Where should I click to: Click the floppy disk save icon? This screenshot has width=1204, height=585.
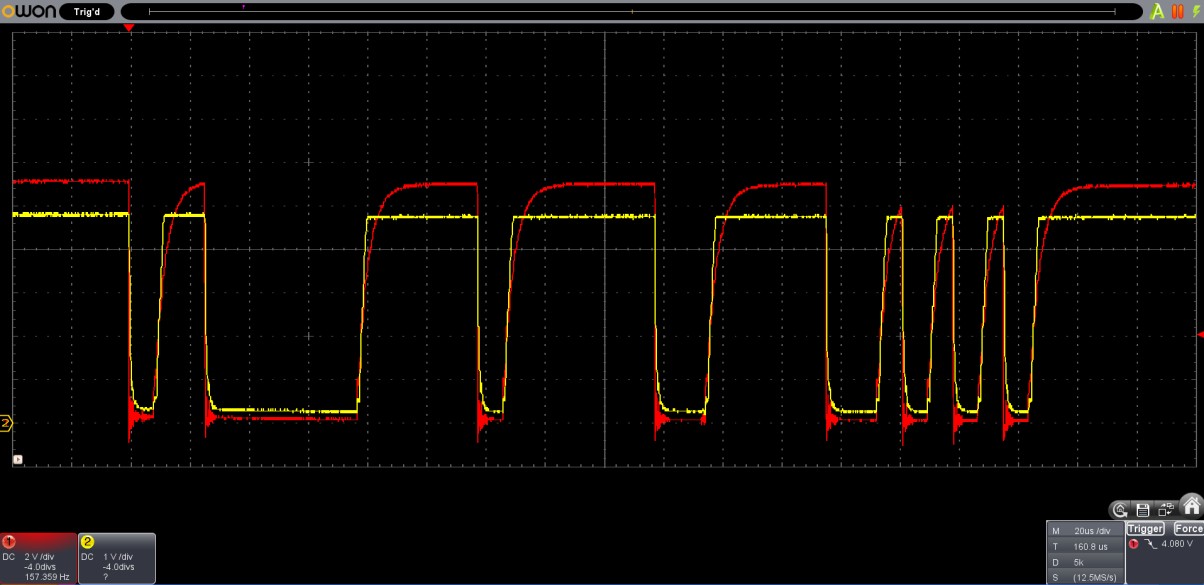[x=1143, y=509]
